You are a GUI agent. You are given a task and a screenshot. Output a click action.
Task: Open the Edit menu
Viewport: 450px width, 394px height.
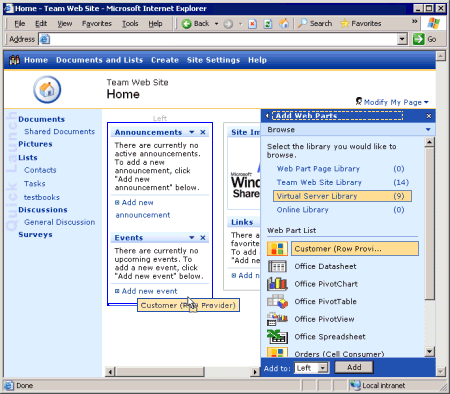(x=41, y=24)
